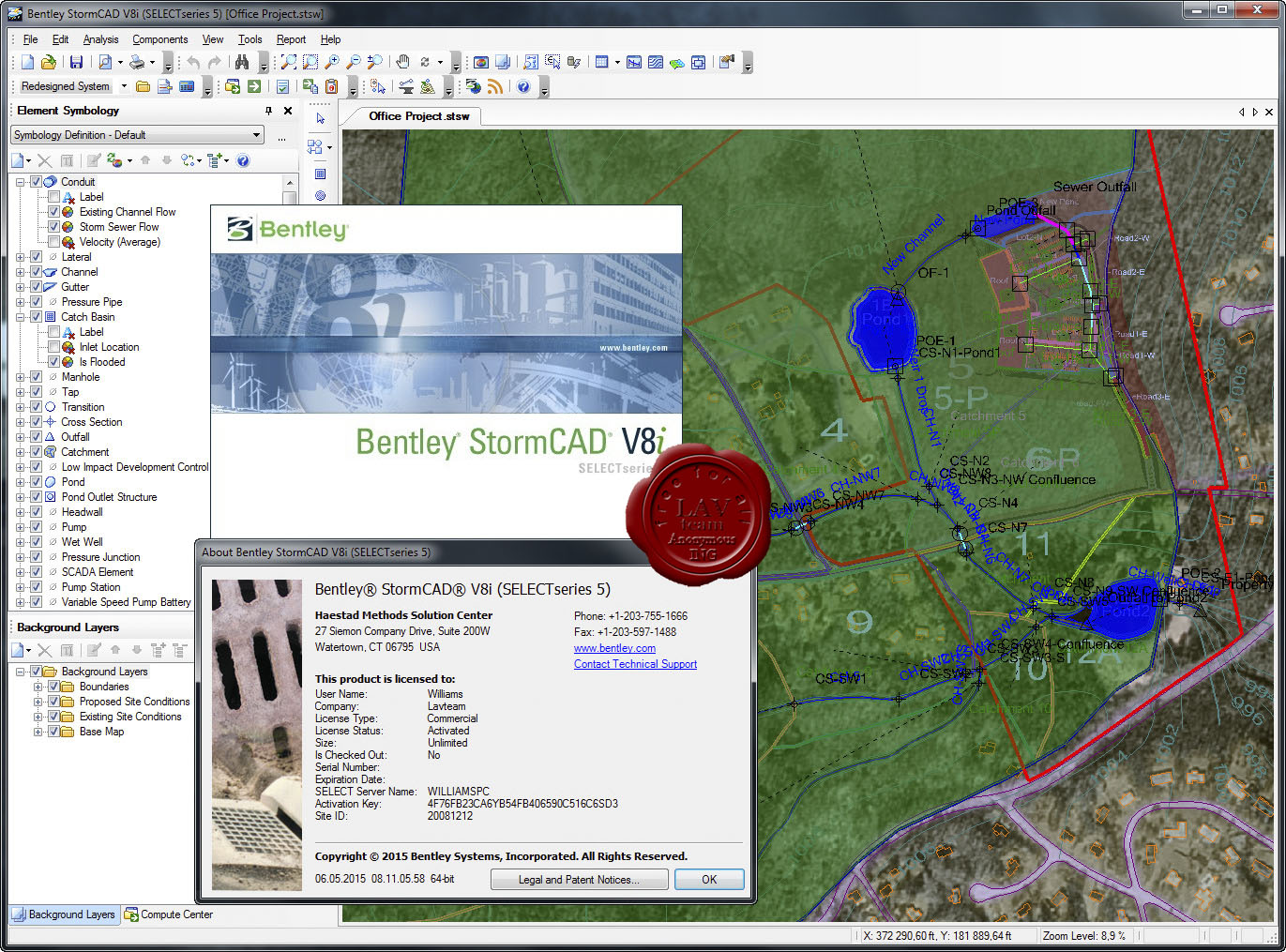The image size is (1286, 952).
Task: Select the Office Project.stsw document tab
Action: tap(418, 116)
